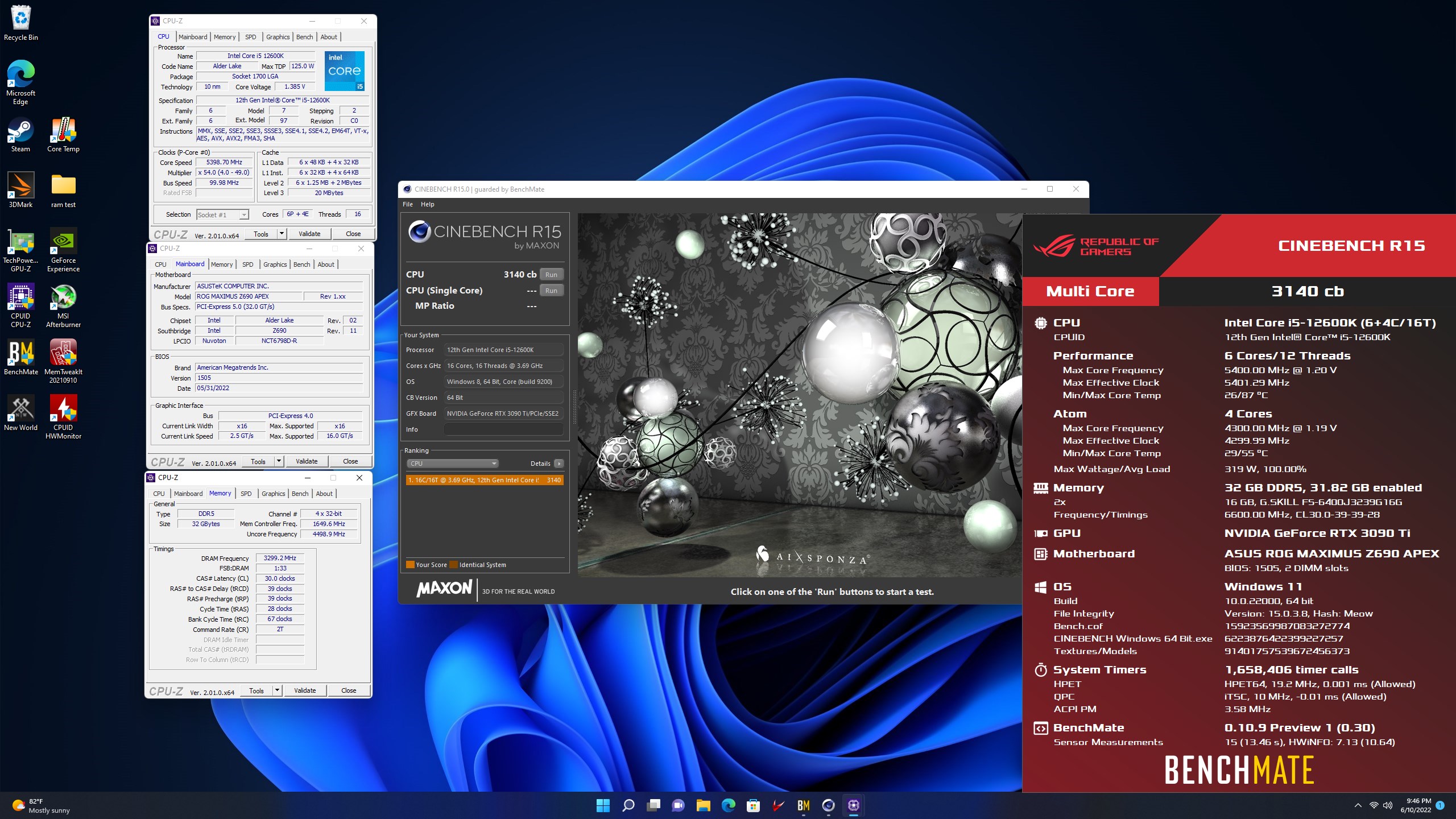
Task: Open the GeForce Experience desktop icon
Action: click(x=63, y=250)
